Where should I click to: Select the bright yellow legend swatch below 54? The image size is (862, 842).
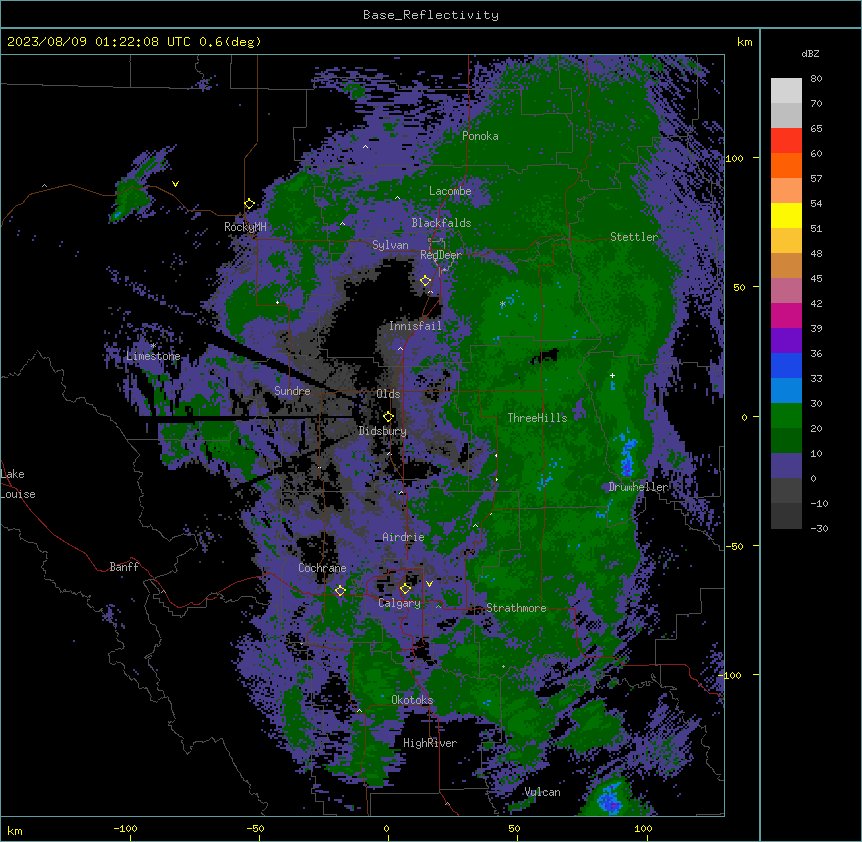pos(786,215)
